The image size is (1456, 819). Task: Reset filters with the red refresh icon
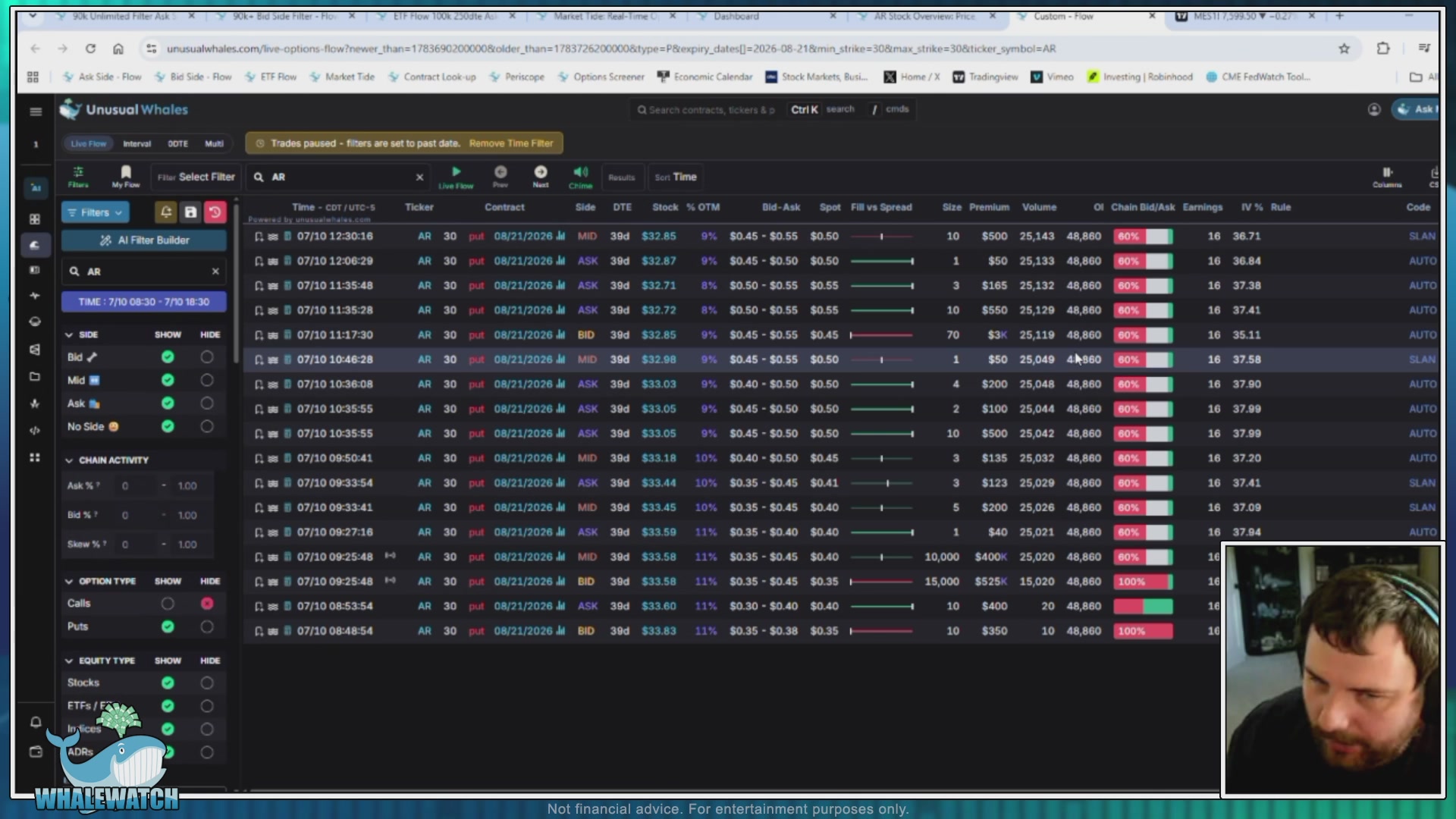click(x=215, y=212)
